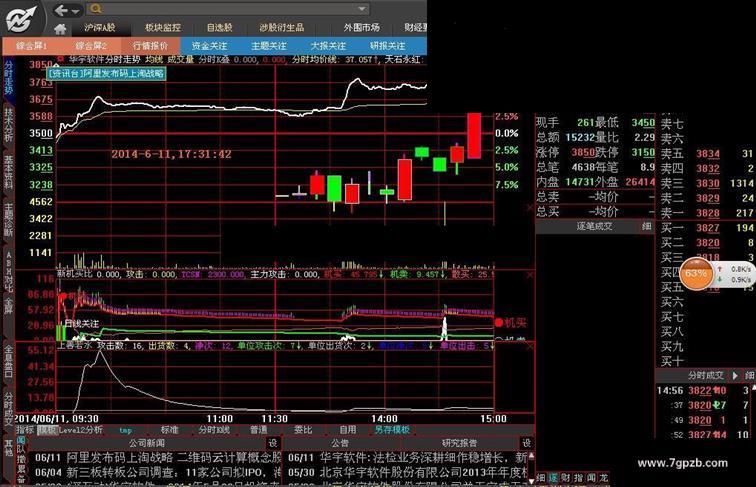Open 05/30 北京华宇软件 2013年年度 announcement

408,472
